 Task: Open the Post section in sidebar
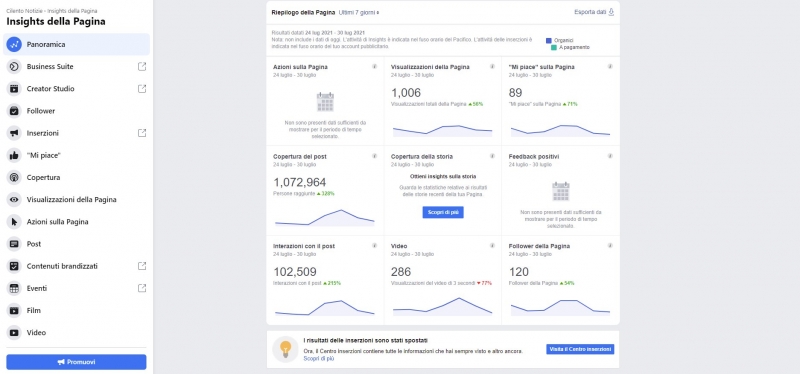pyautogui.click(x=77, y=244)
